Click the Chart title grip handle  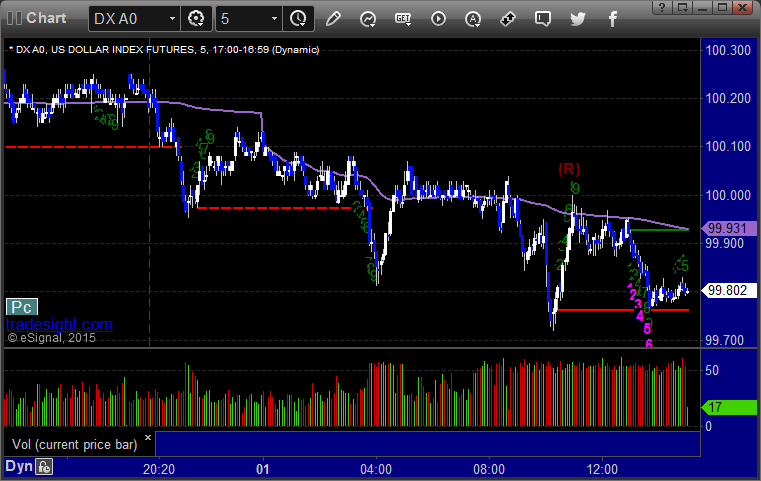[x=14, y=18]
